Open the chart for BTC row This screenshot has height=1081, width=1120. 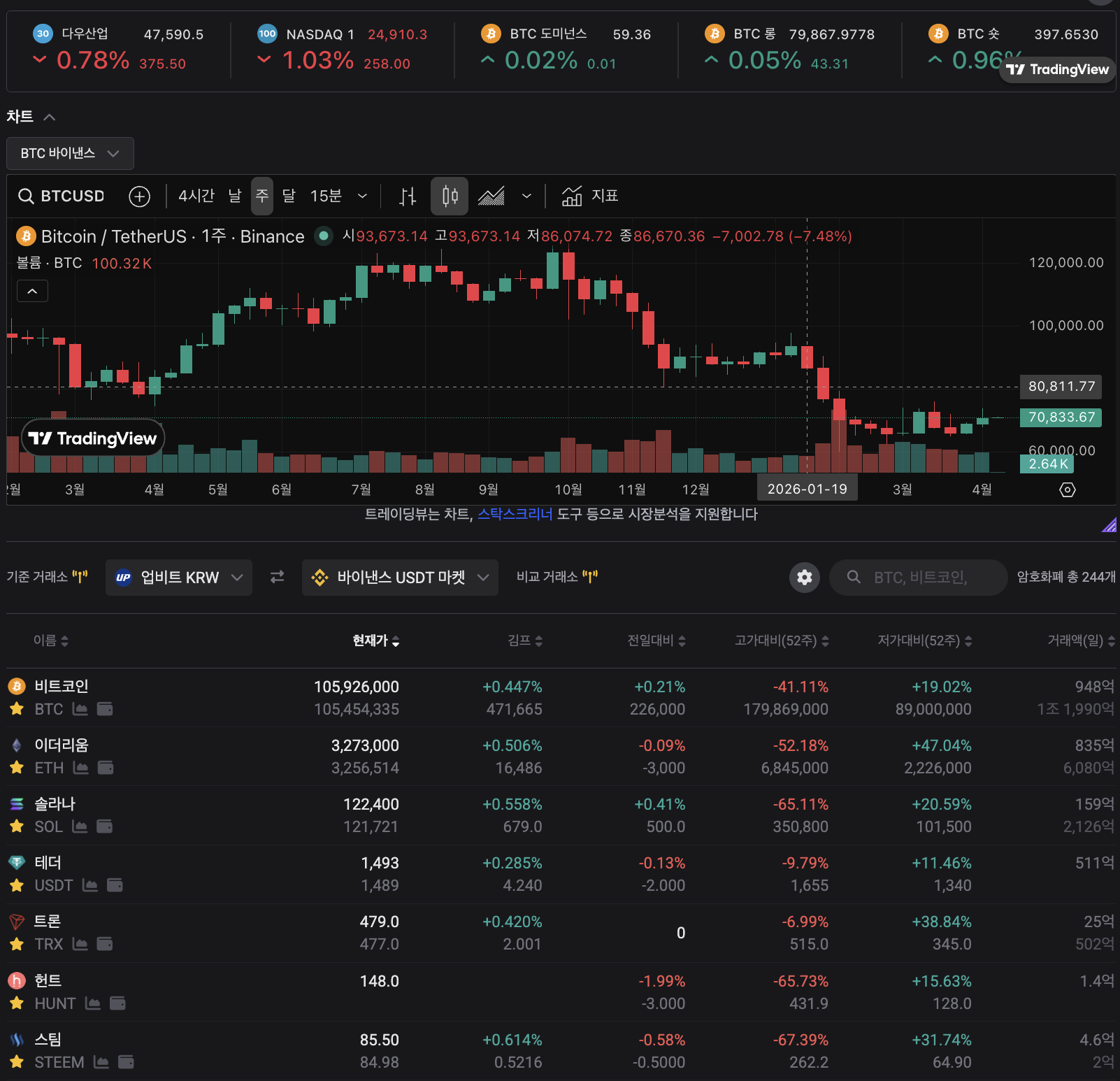tap(80, 709)
